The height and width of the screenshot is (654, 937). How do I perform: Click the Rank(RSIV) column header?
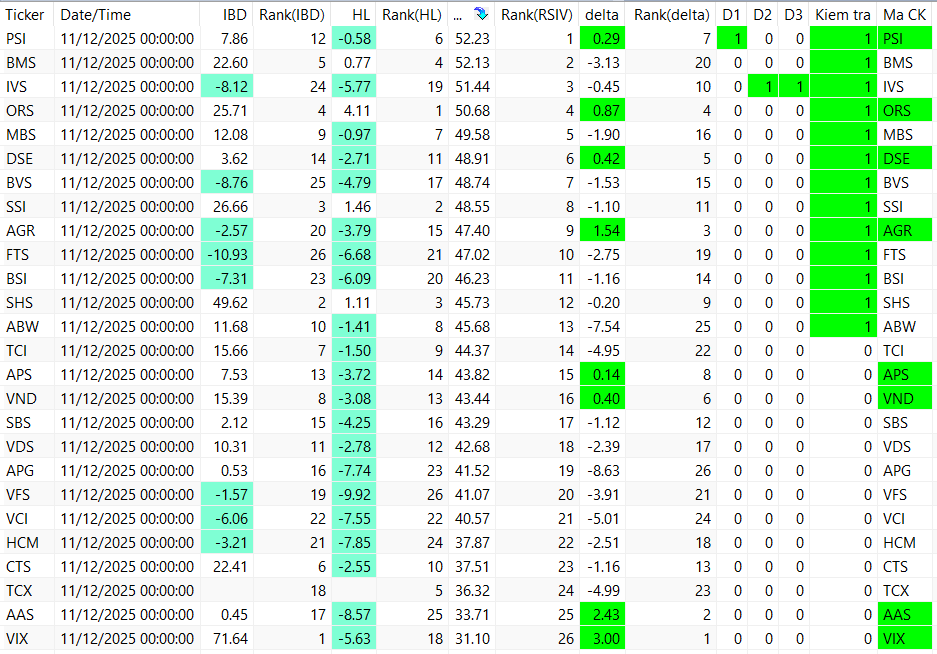pos(536,14)
